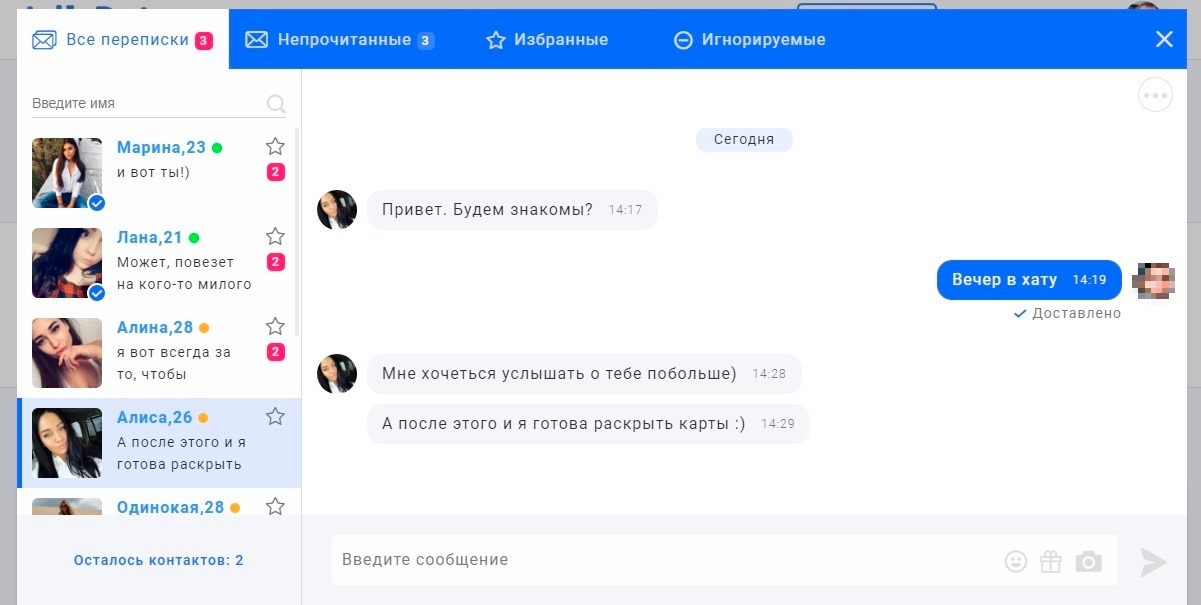Open the Игнорируемые tab

(749, 40)
